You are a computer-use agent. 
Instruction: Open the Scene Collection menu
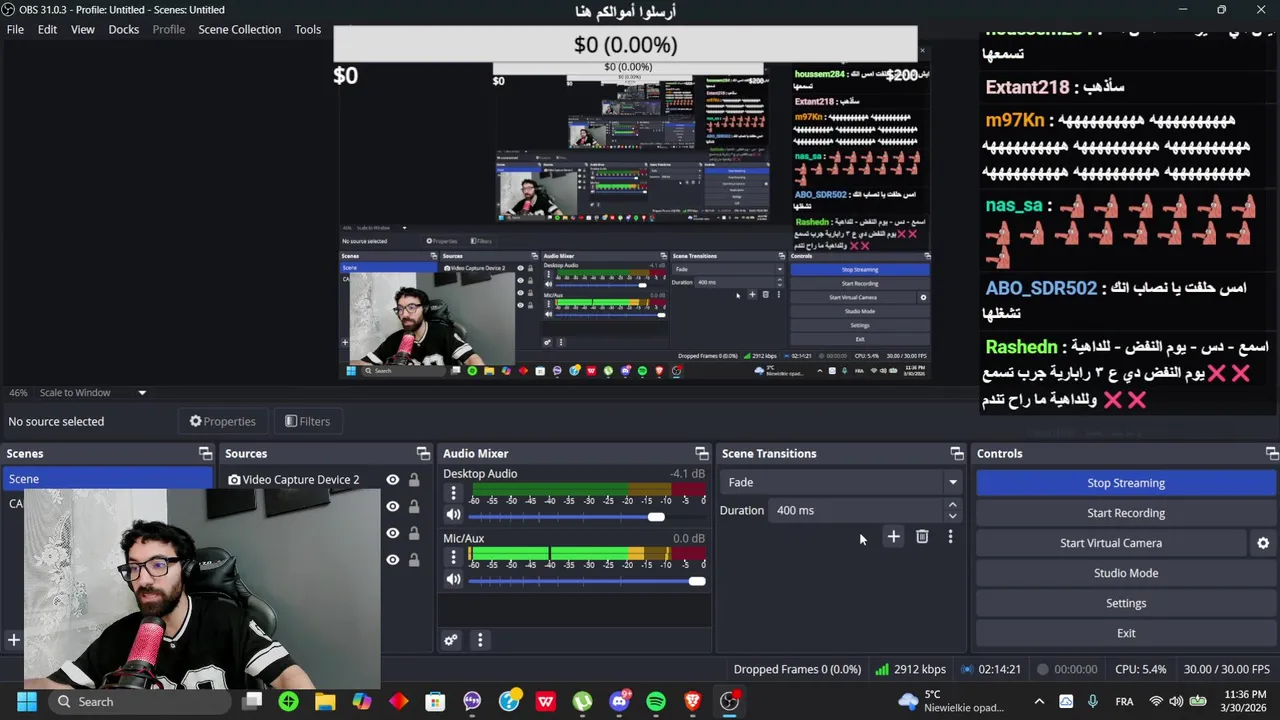coord(239,29)
